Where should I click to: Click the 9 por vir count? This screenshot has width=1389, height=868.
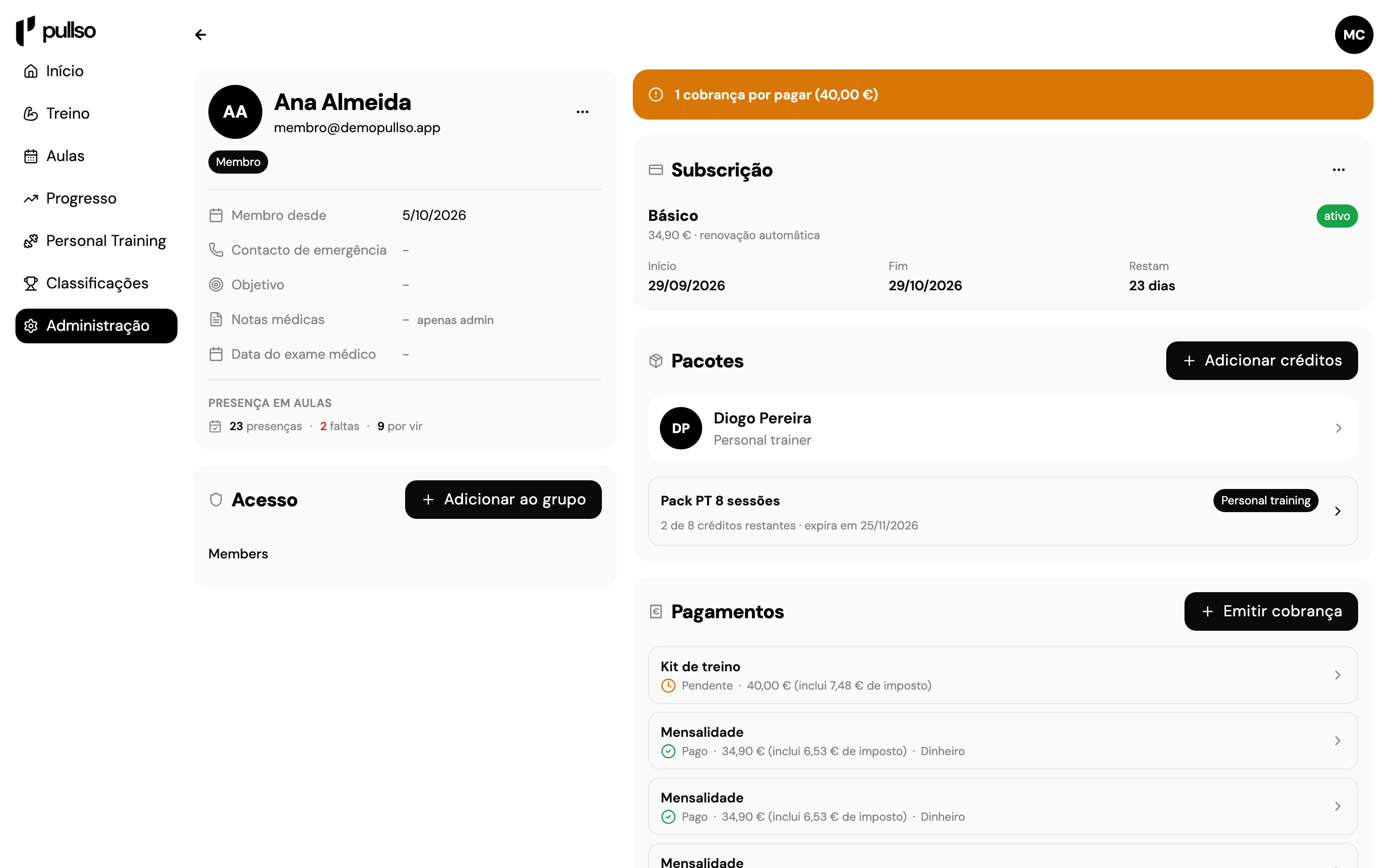point(400,427)
